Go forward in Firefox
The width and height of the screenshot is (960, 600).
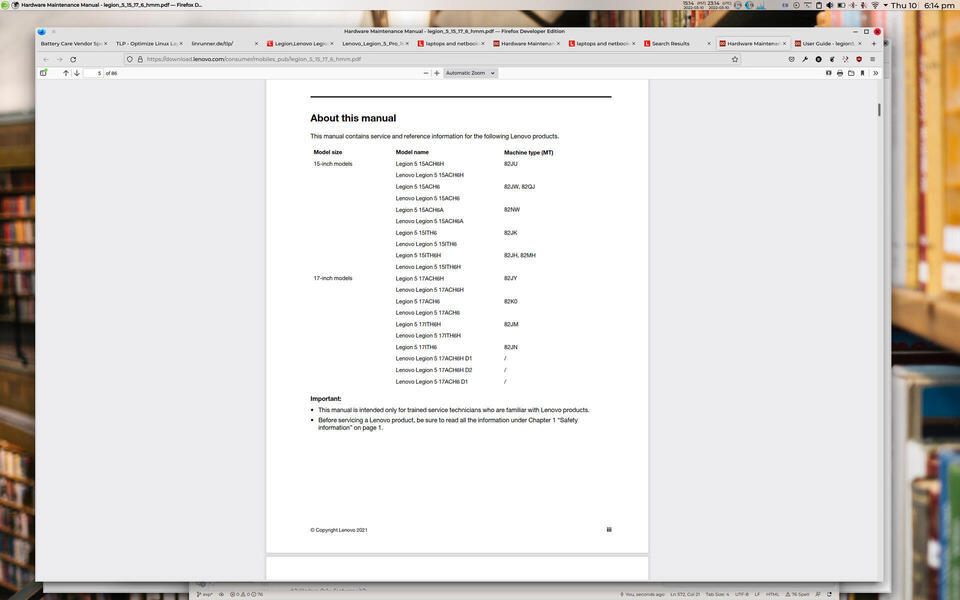tap(59, 59)
